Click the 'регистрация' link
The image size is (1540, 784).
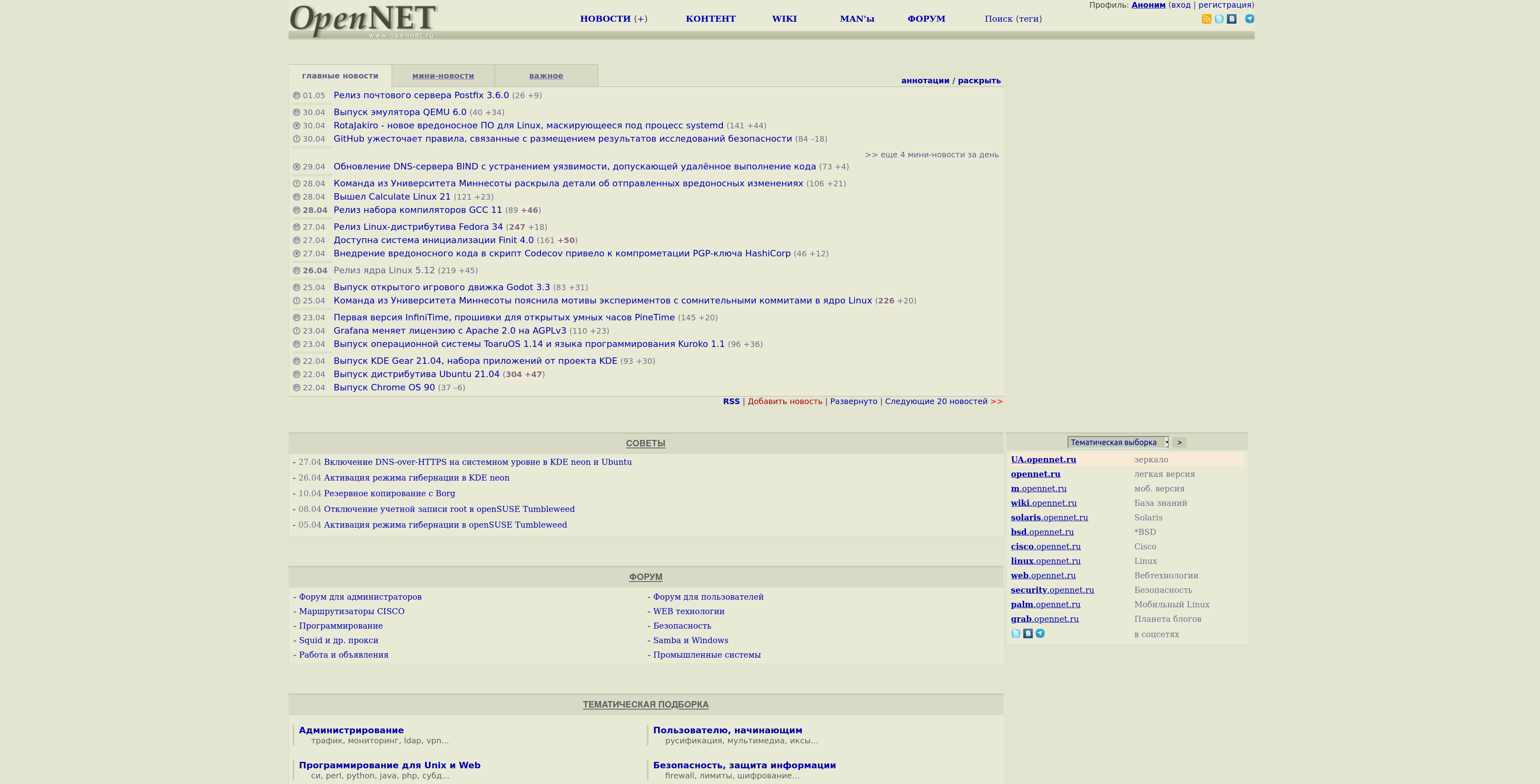coord(1224,5)
